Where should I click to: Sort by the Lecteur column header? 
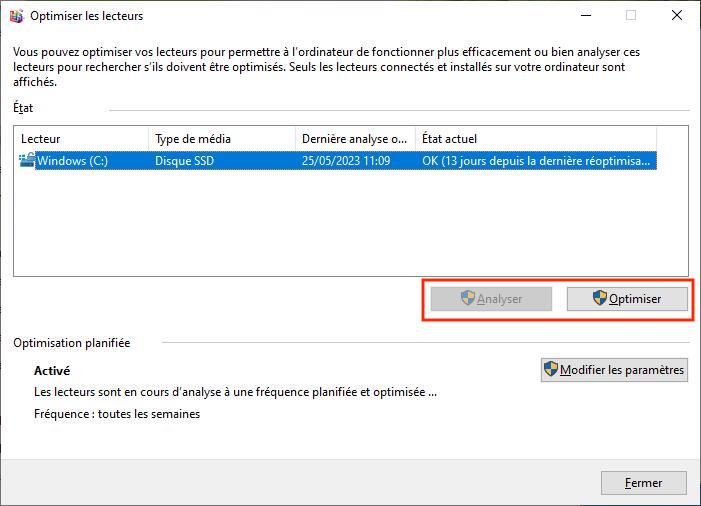[82, 139]
